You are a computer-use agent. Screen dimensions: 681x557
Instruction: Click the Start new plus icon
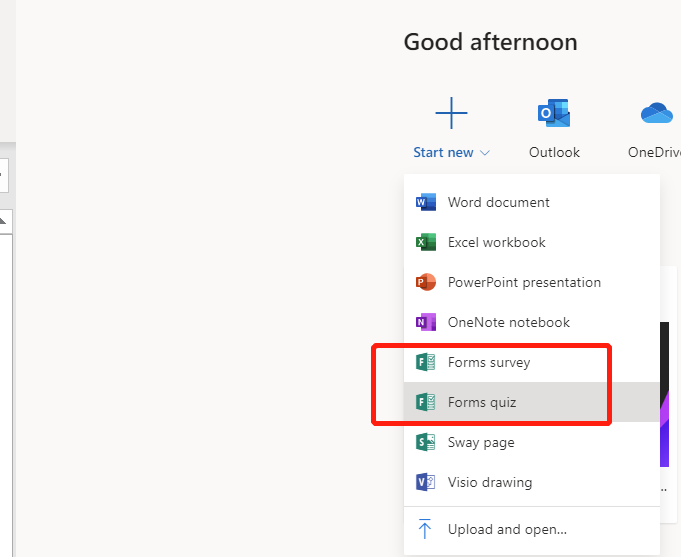coord(451,113)
